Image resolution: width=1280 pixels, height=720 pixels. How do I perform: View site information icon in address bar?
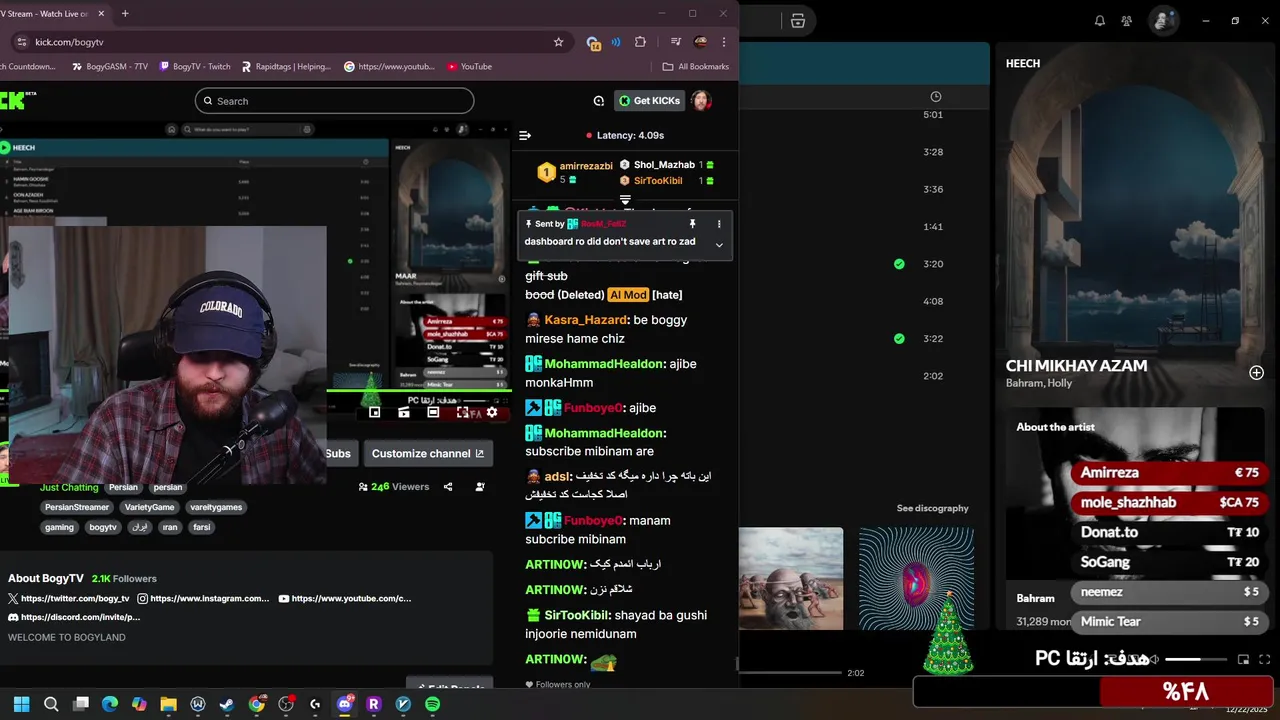(x=21, y=42)
